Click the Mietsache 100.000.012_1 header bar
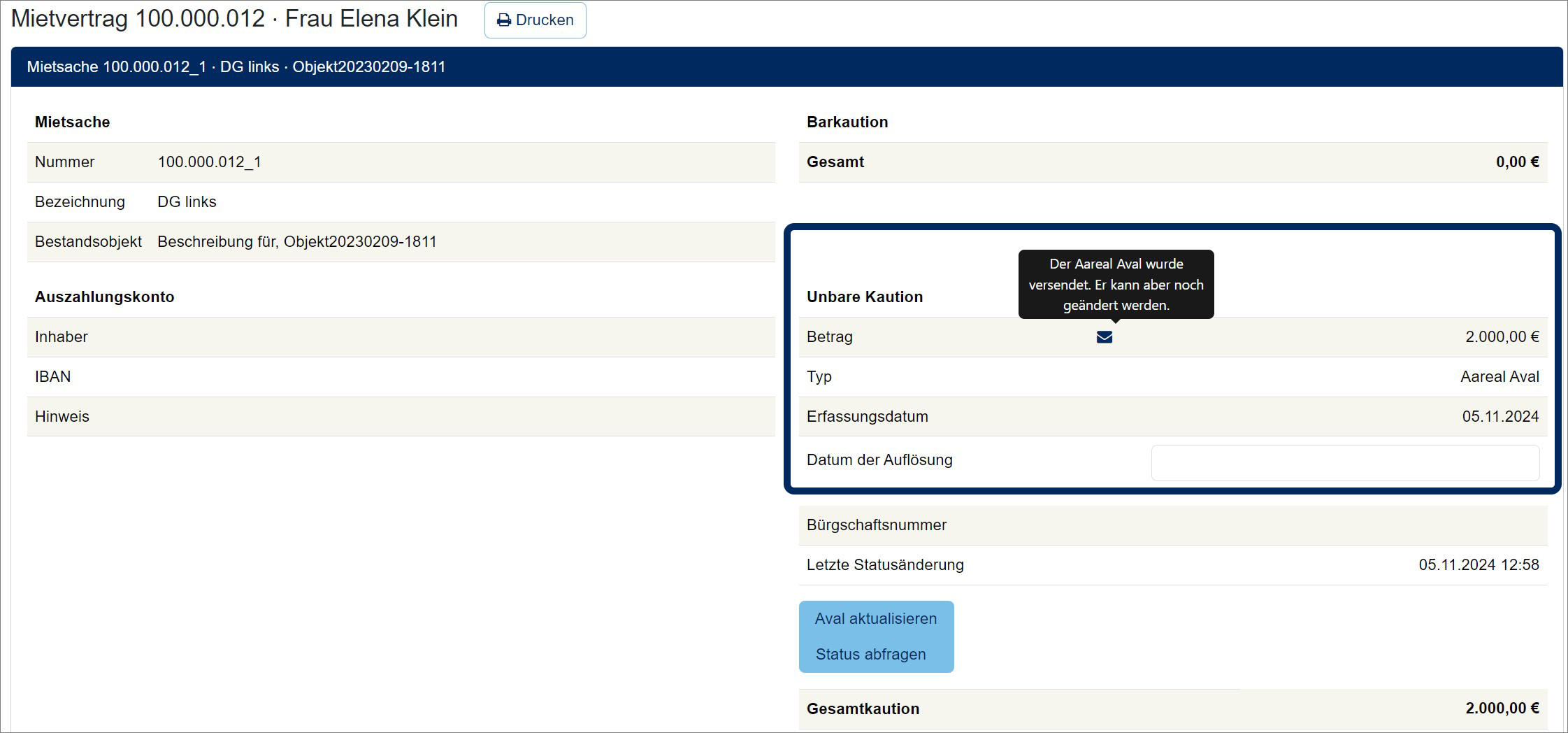Image resolution: width=1568 pixels, height=733 pixels. pyautogui.click(x=786, y=67)
